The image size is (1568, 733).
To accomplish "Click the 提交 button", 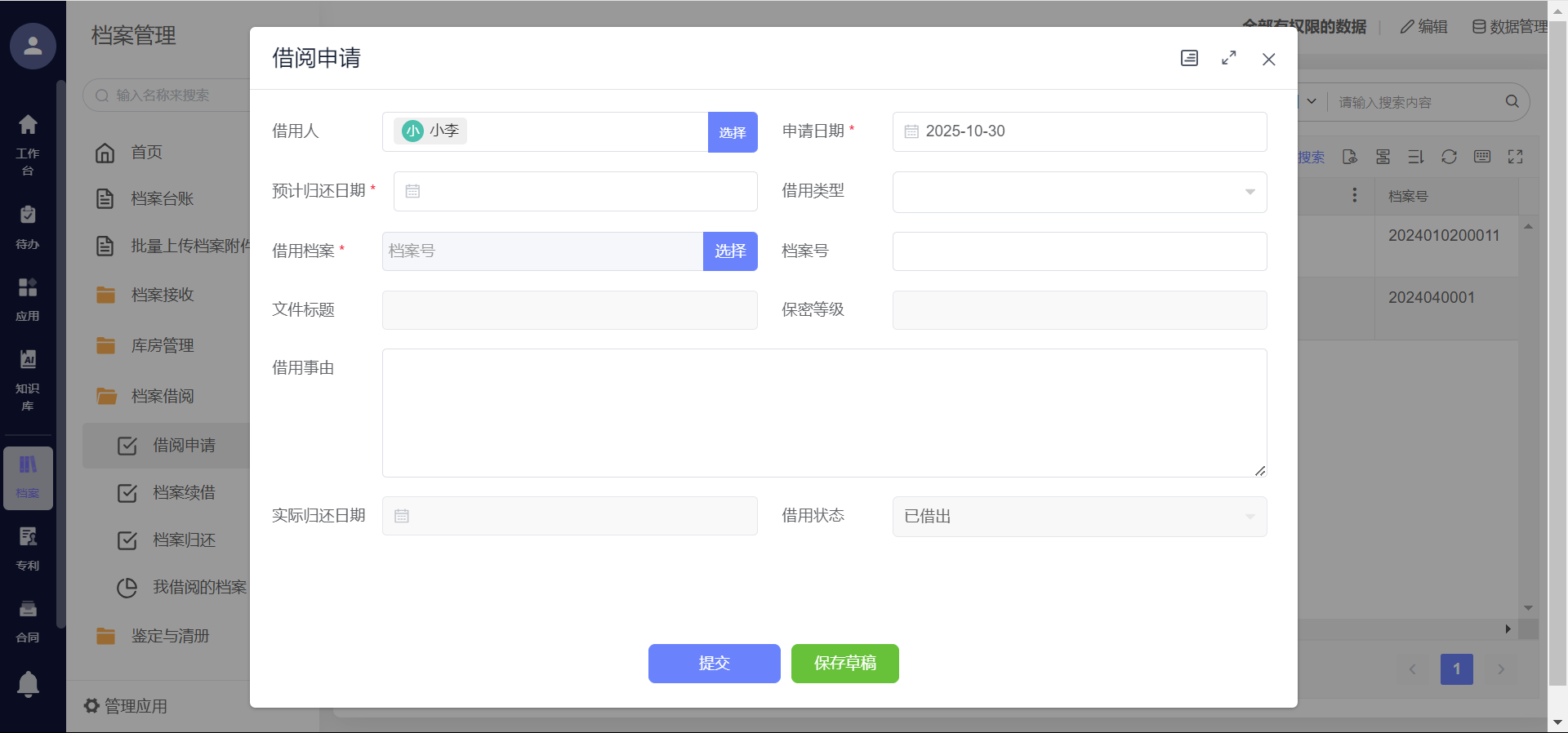I will pyautogui.click(x=714, y=663).
